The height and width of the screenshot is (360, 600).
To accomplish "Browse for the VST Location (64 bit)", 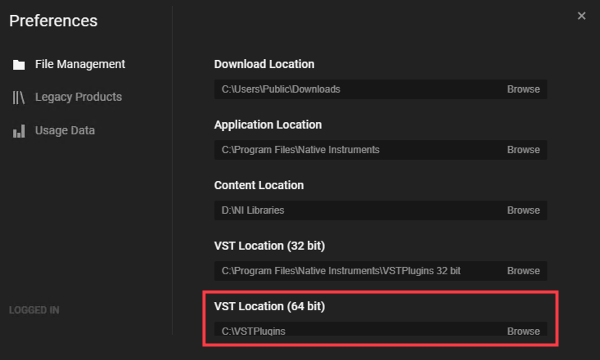I will click(523, 331).
